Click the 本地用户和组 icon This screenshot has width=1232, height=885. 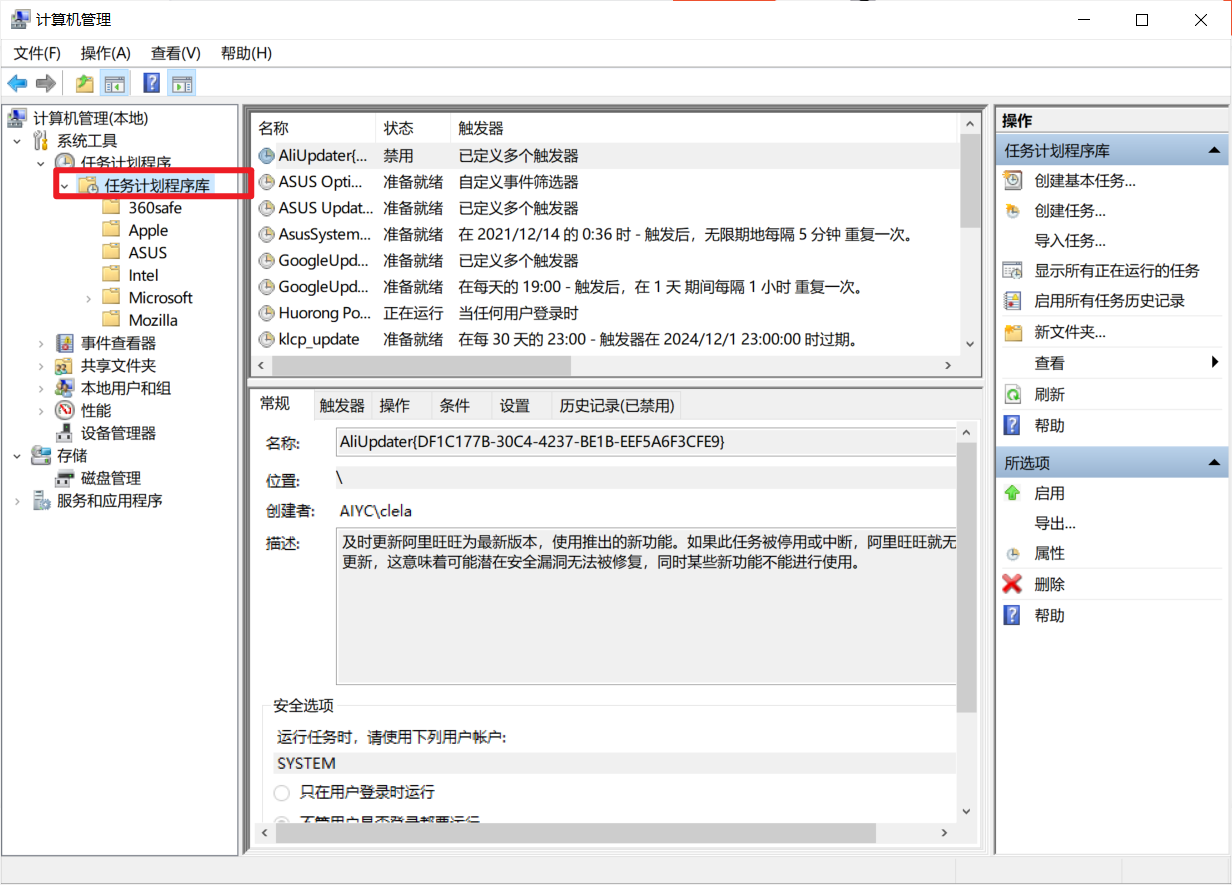[65, 388]
